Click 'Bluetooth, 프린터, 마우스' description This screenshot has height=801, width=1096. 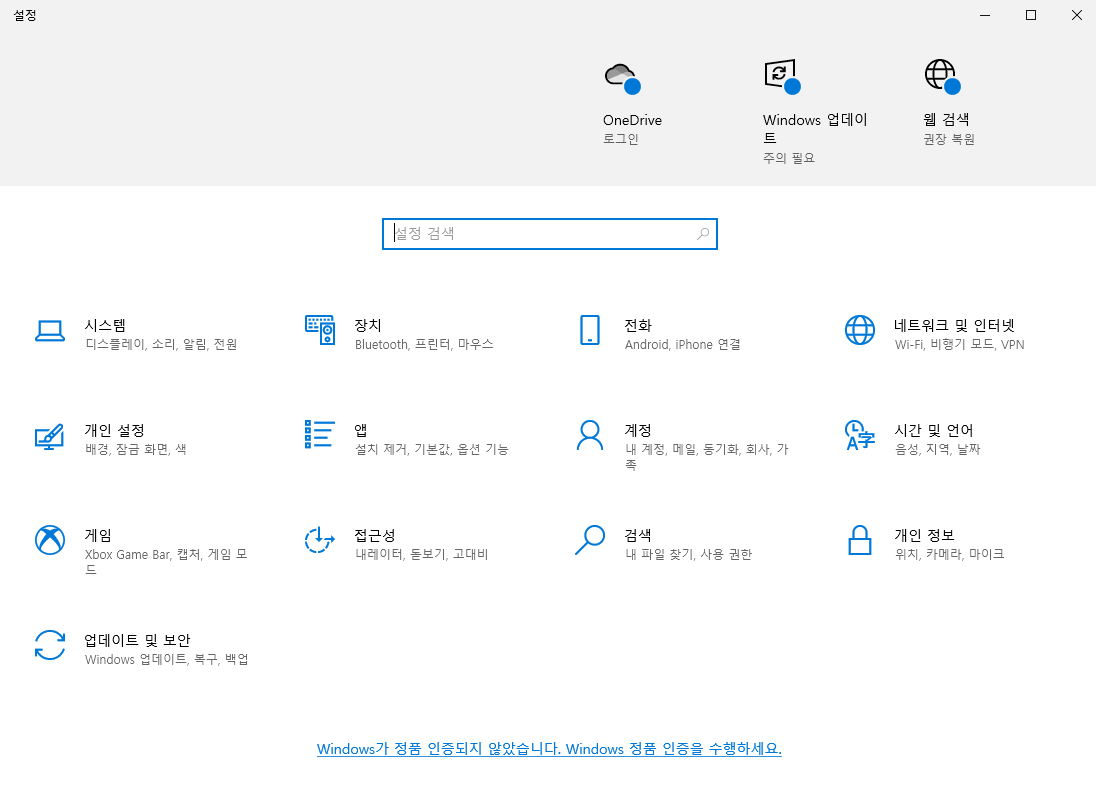pos(424,345)
